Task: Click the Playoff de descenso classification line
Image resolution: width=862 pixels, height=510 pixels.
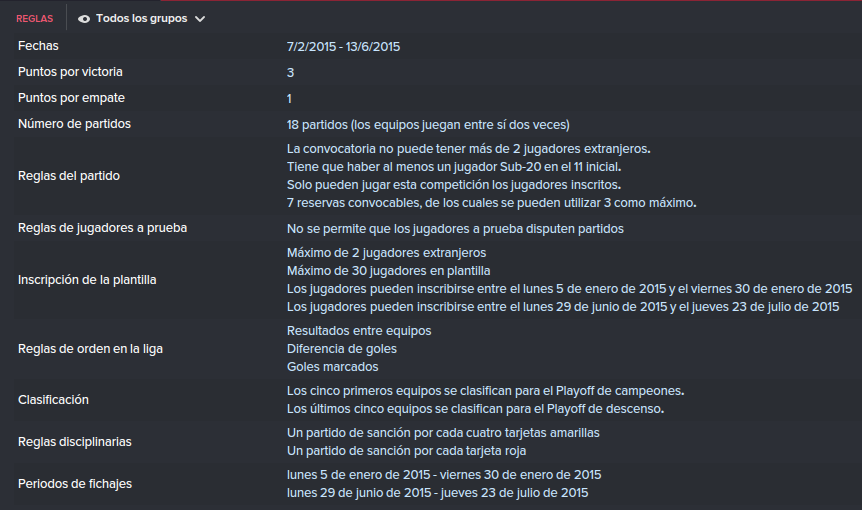Action: [475, 409]
